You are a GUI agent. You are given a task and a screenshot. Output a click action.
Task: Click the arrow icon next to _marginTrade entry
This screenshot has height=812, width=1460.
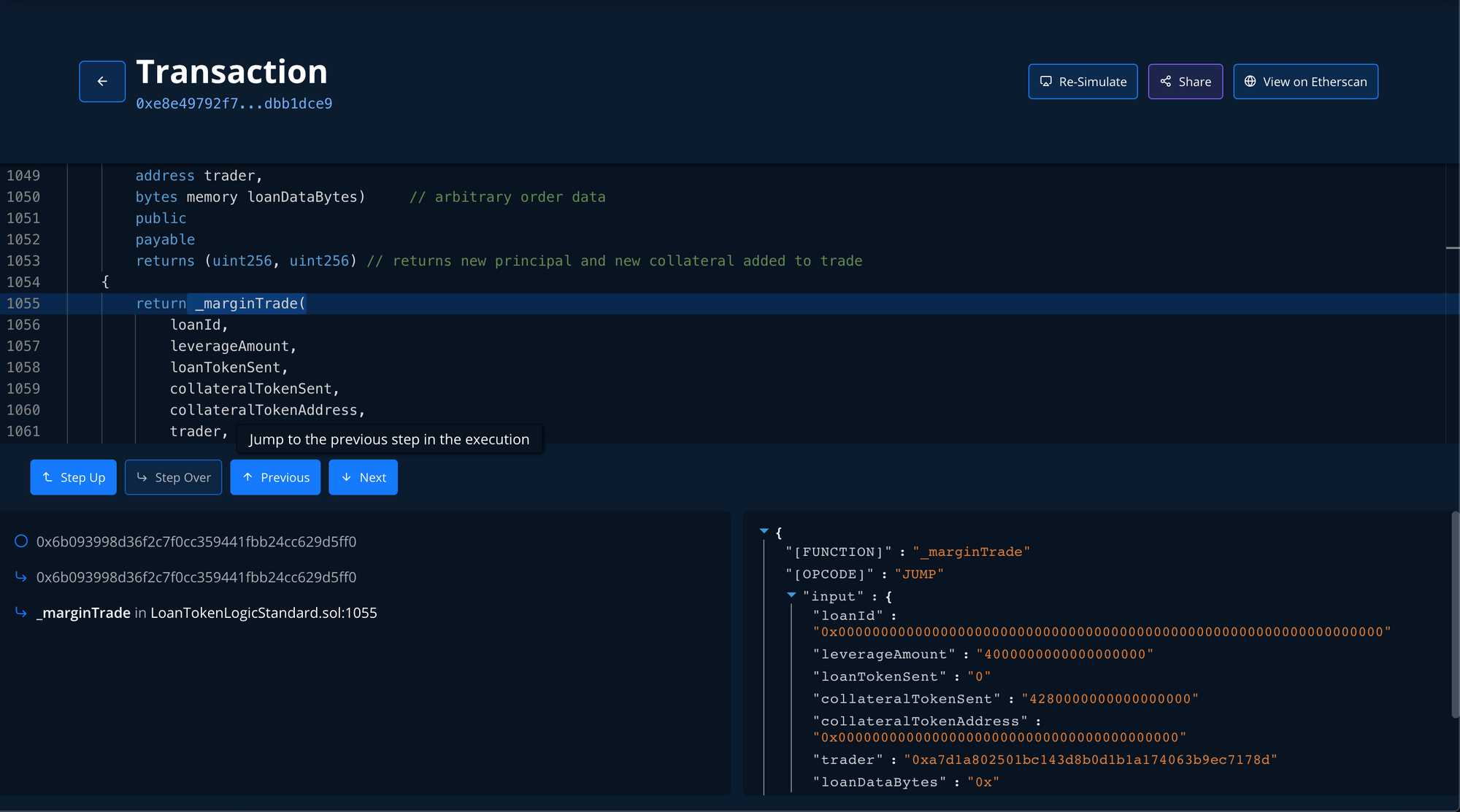coord(21,613)
